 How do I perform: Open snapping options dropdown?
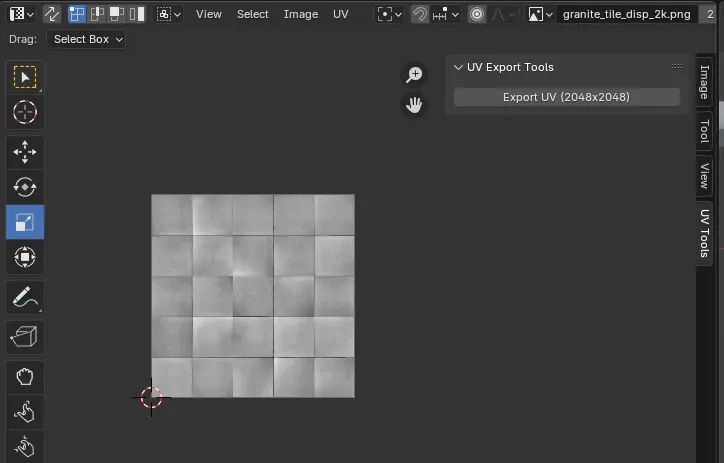[446, 14]
